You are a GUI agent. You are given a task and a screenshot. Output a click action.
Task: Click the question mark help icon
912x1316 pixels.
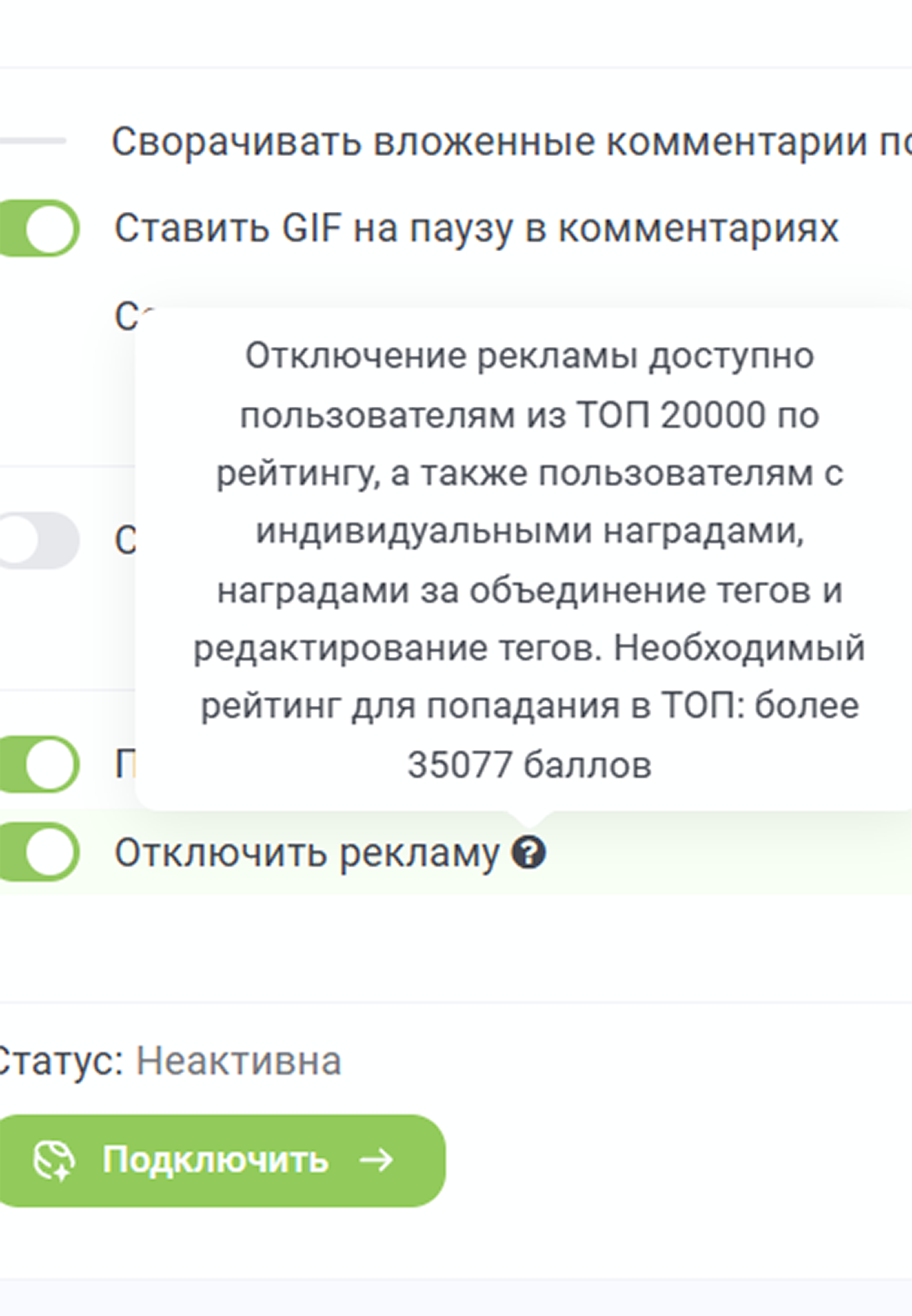(x=528, y=852)
